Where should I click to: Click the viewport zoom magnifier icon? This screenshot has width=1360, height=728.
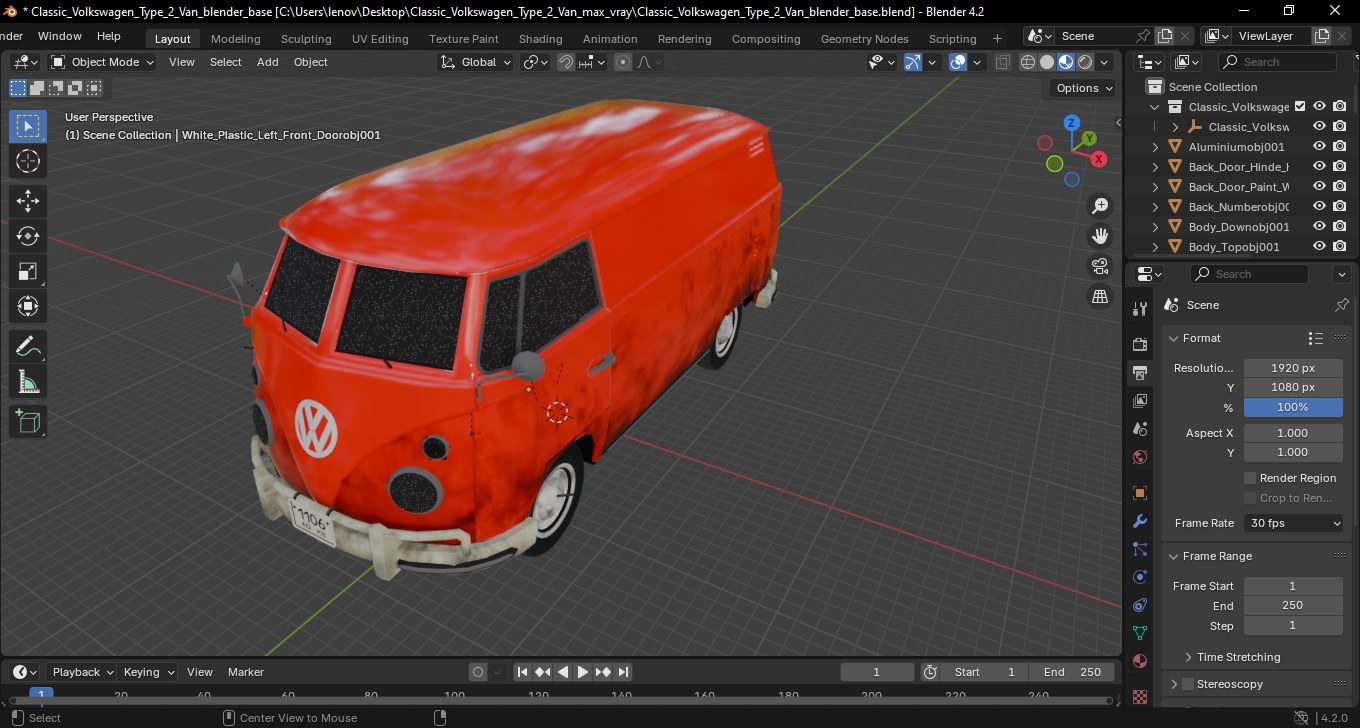pyautogui.click(x=1100, y=206)
